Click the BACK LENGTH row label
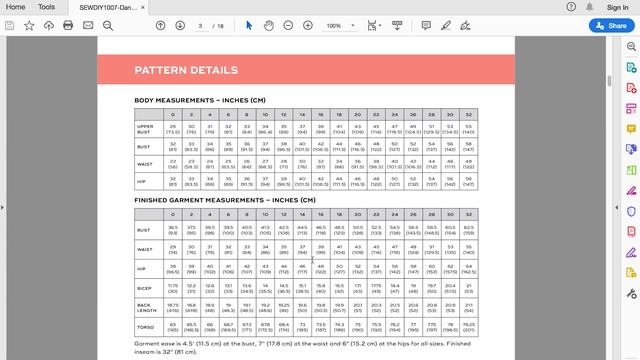Screen dimensions: 640x360 (x=147, y=308)
